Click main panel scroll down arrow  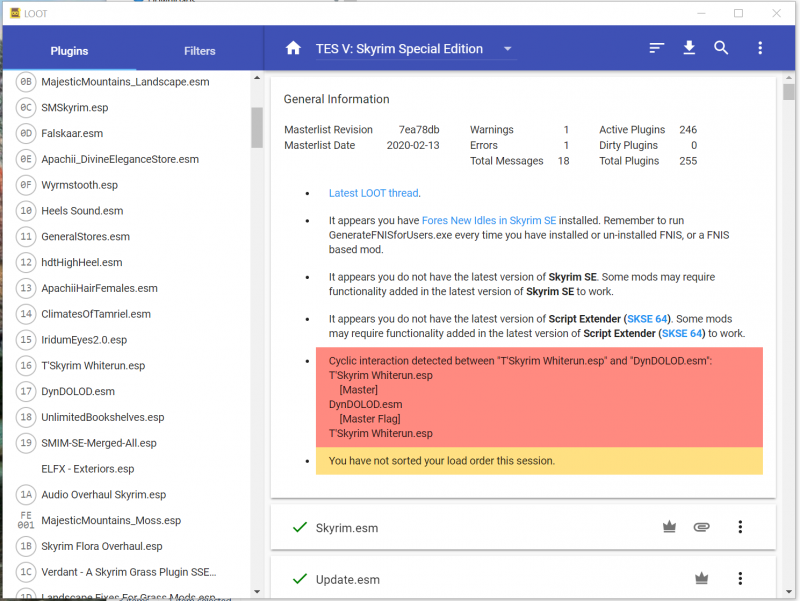pyautogui.click(x=789, y=592)
